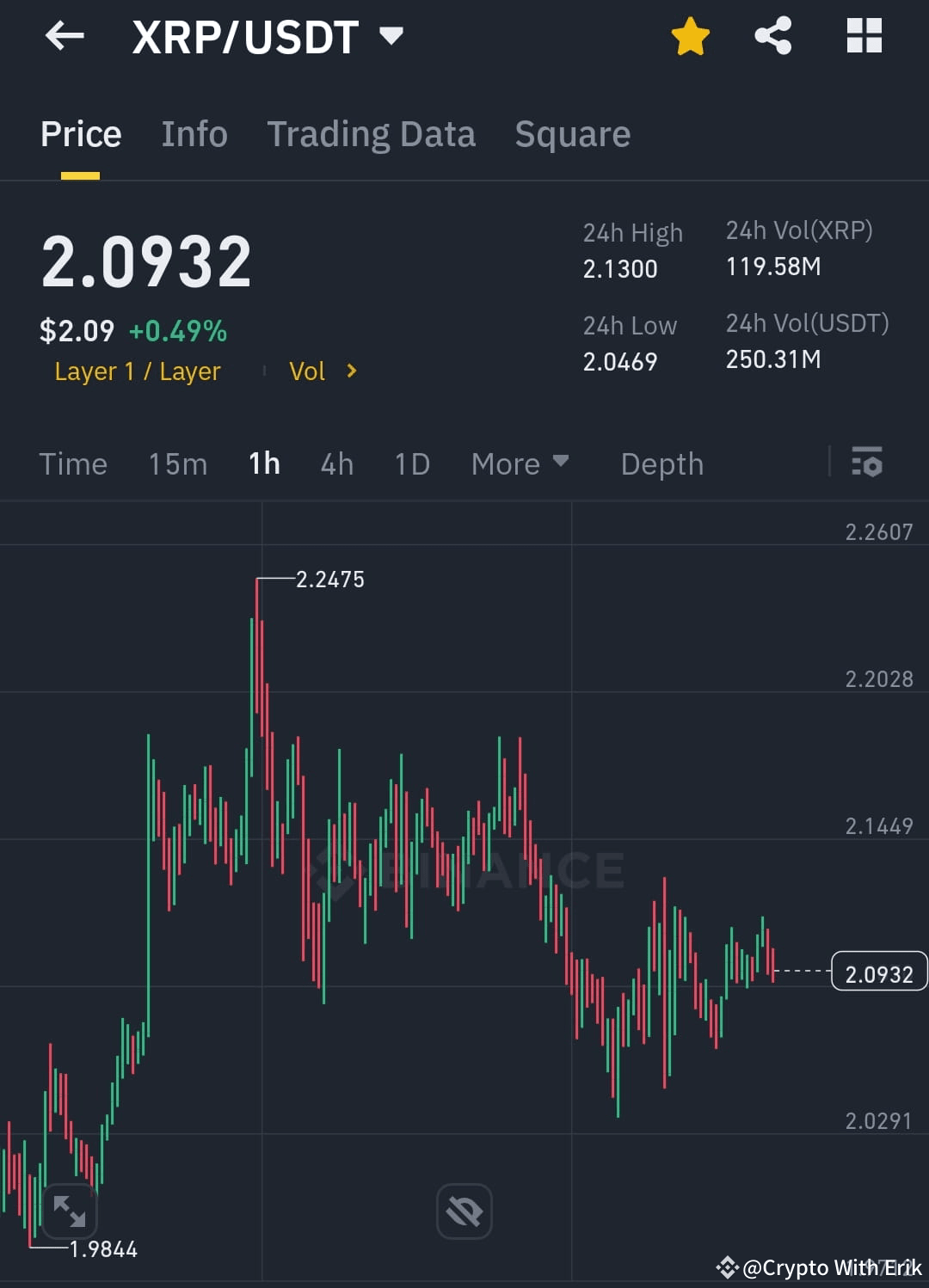Open the XRP/USDT pair selector dropdown

392,35
